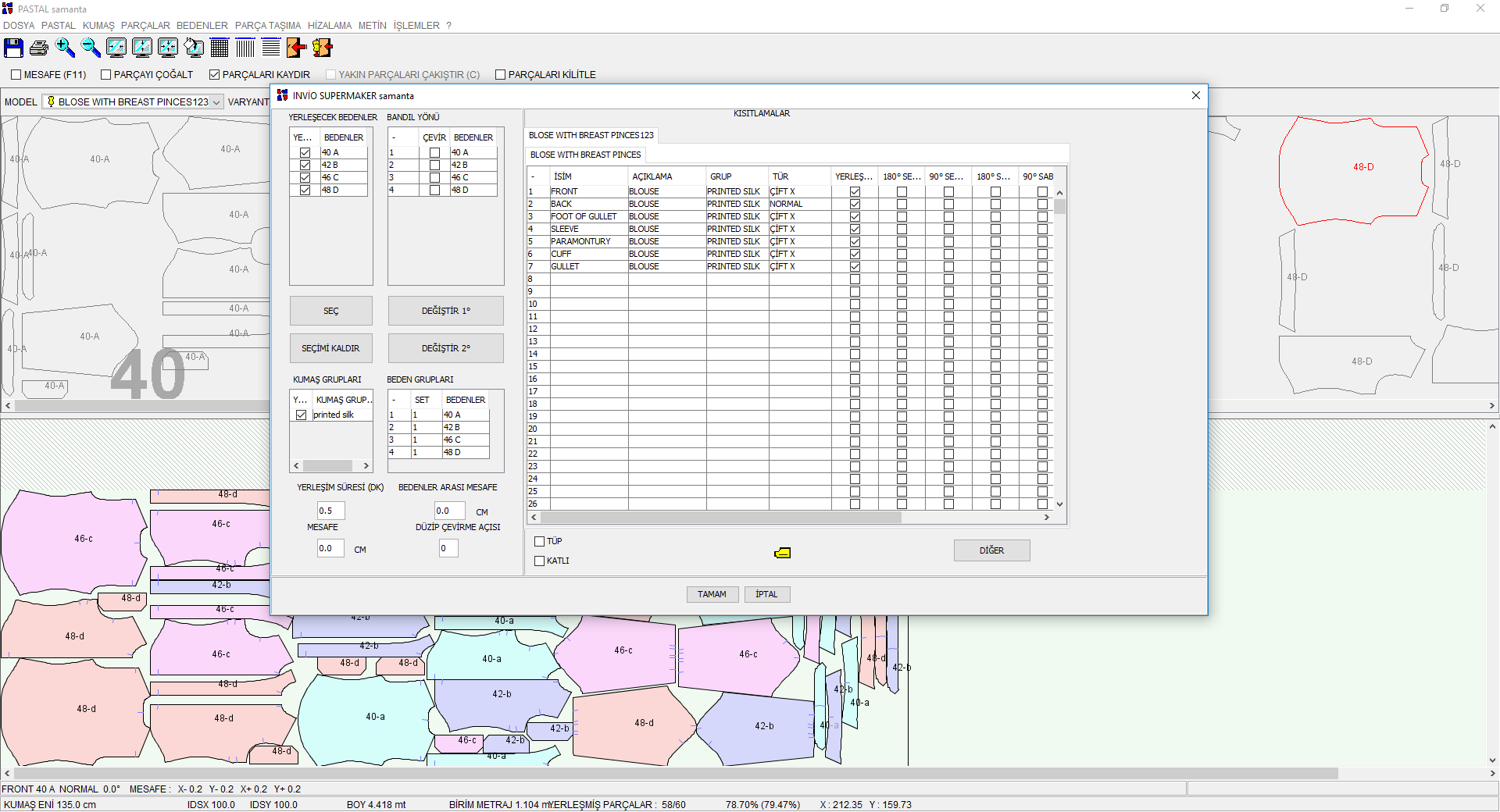Check the TÜP option
The height and width of the screenshot is (812, 1500).
point(540,541)
